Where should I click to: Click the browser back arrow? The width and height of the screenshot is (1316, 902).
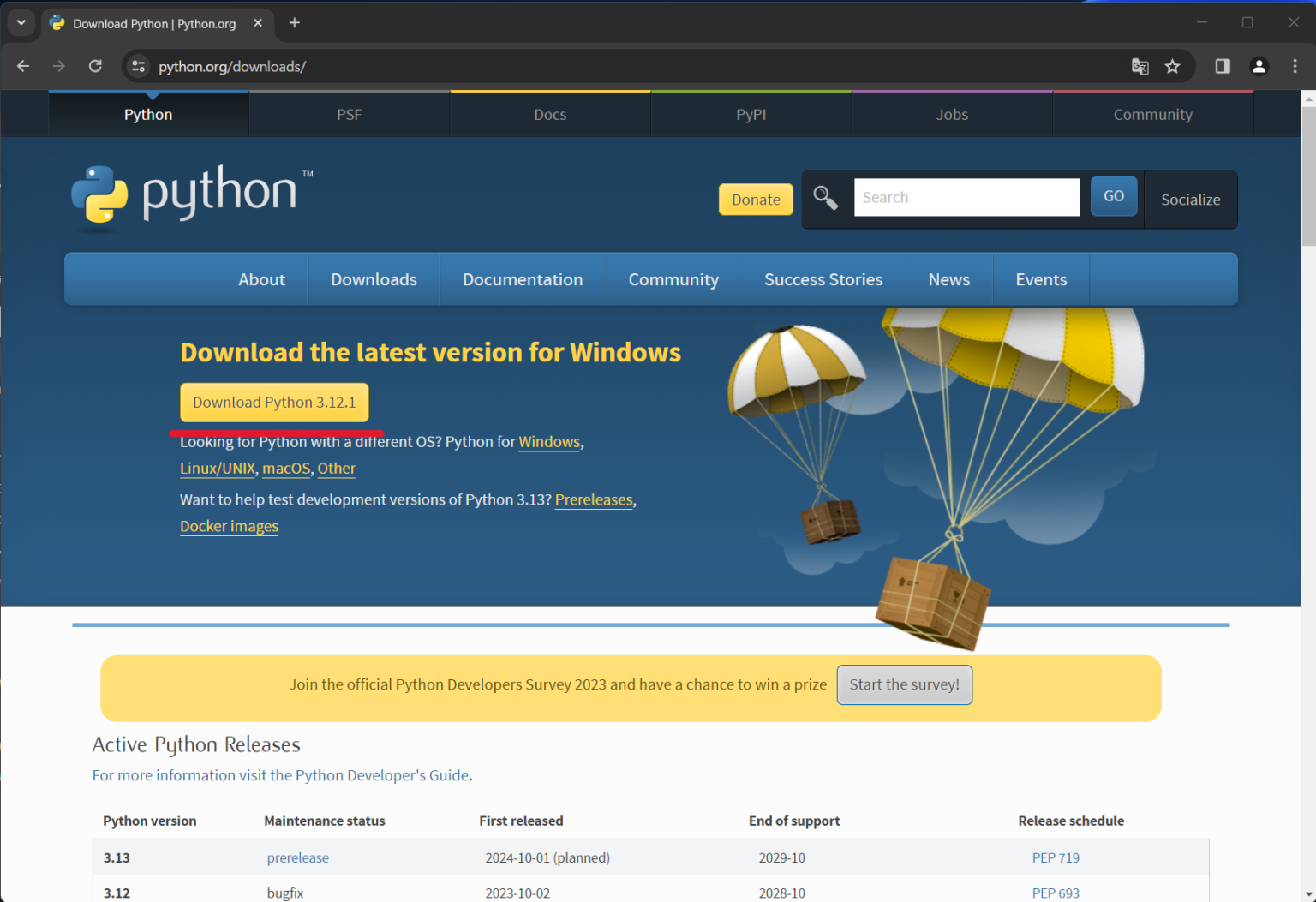click(x=23, y=66)
